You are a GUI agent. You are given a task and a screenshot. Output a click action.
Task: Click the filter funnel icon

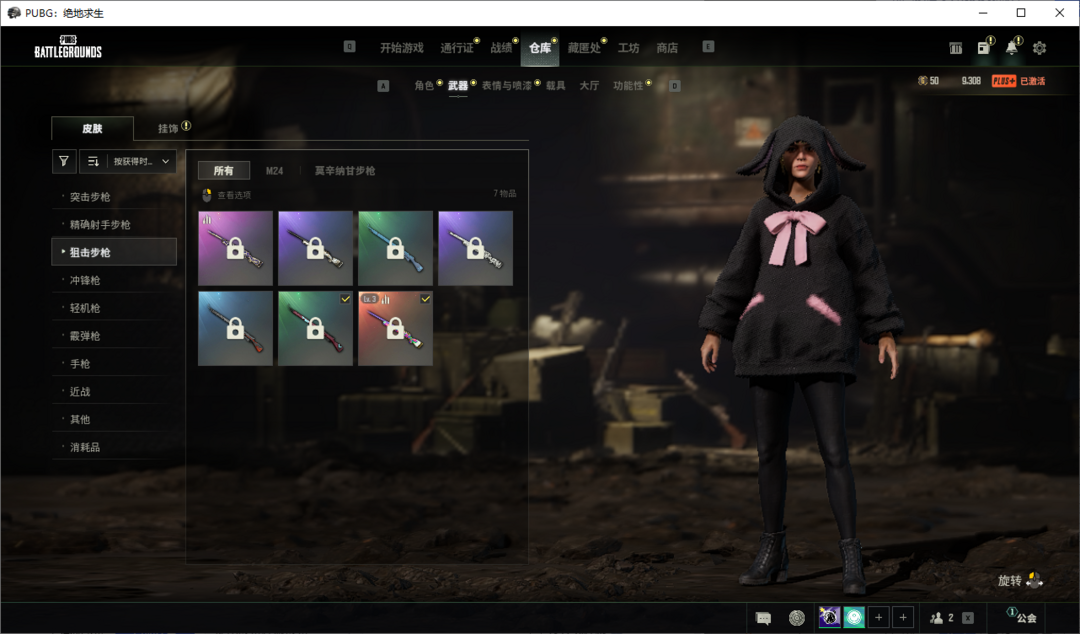coord(64,161)
